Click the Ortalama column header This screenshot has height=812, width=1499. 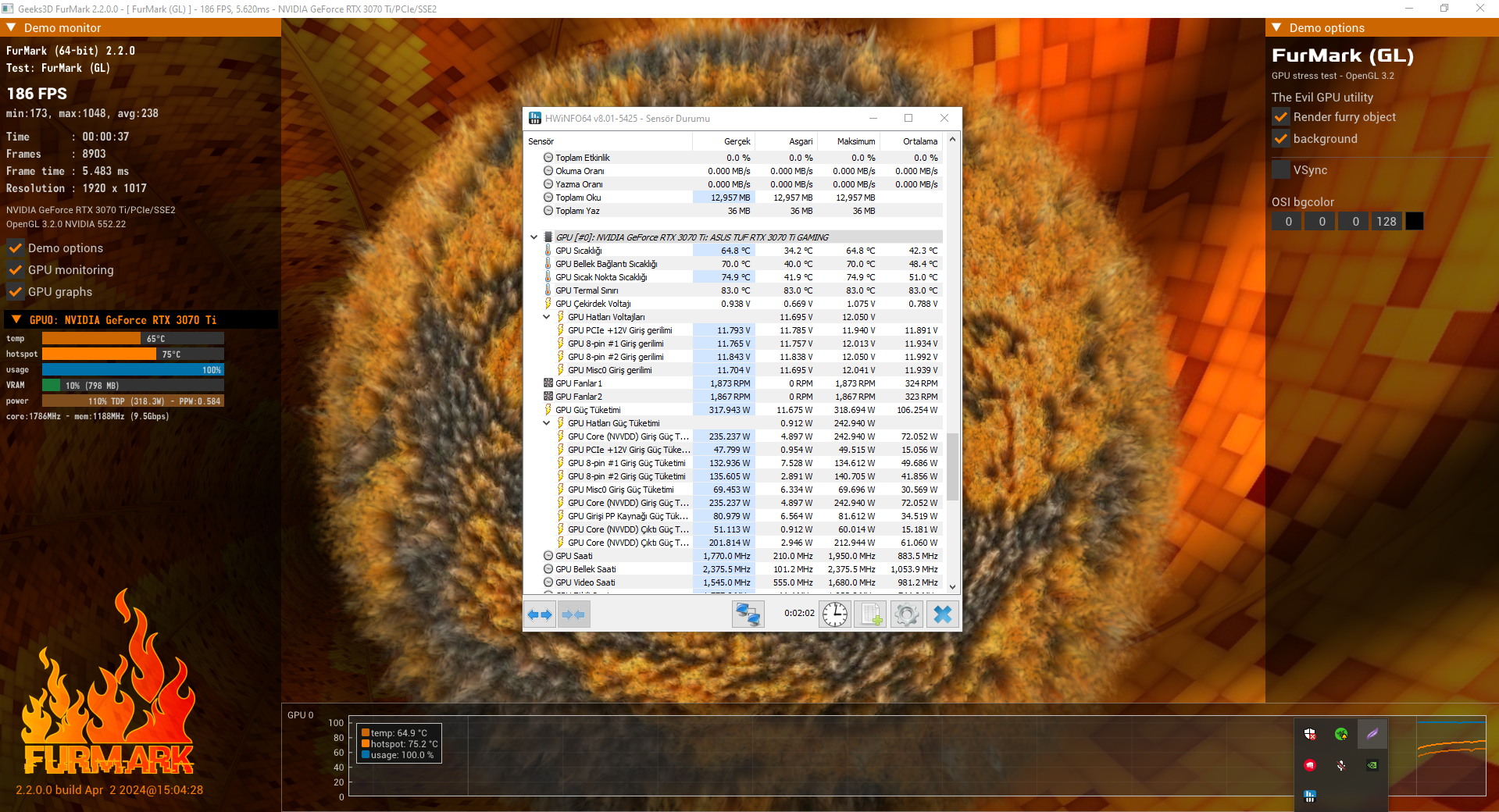911,141
